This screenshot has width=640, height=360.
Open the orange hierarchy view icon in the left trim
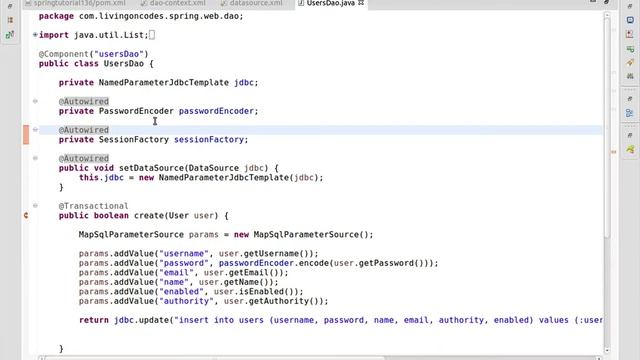click(10, 20)
